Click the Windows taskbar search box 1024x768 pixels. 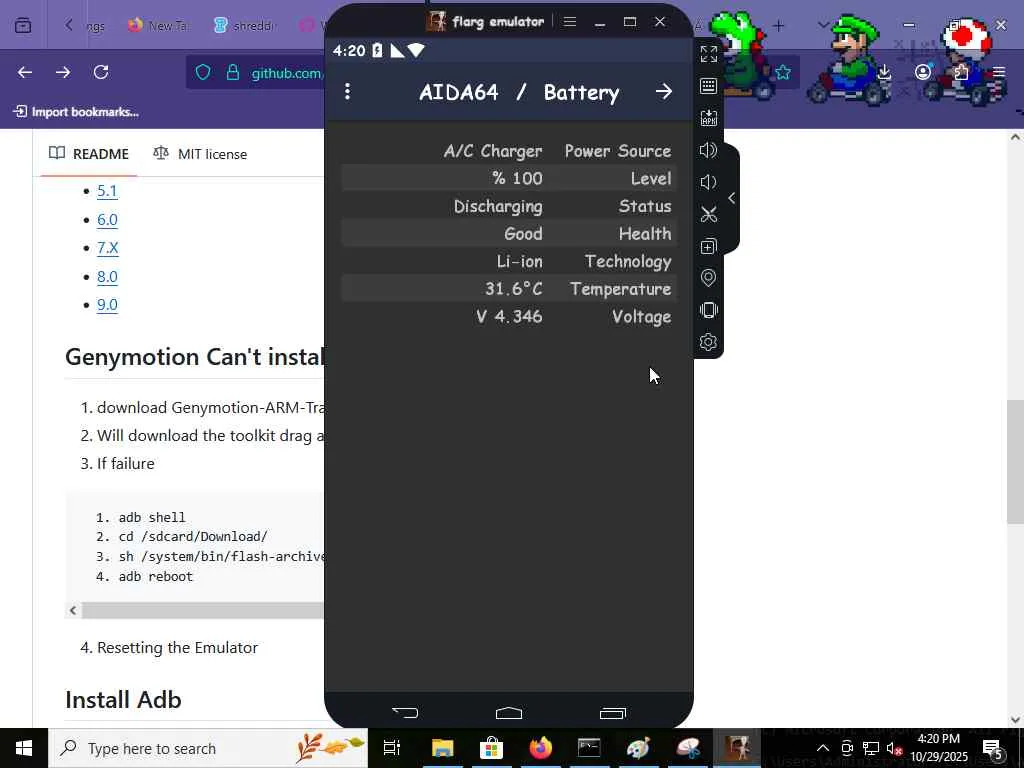[208, 748]
